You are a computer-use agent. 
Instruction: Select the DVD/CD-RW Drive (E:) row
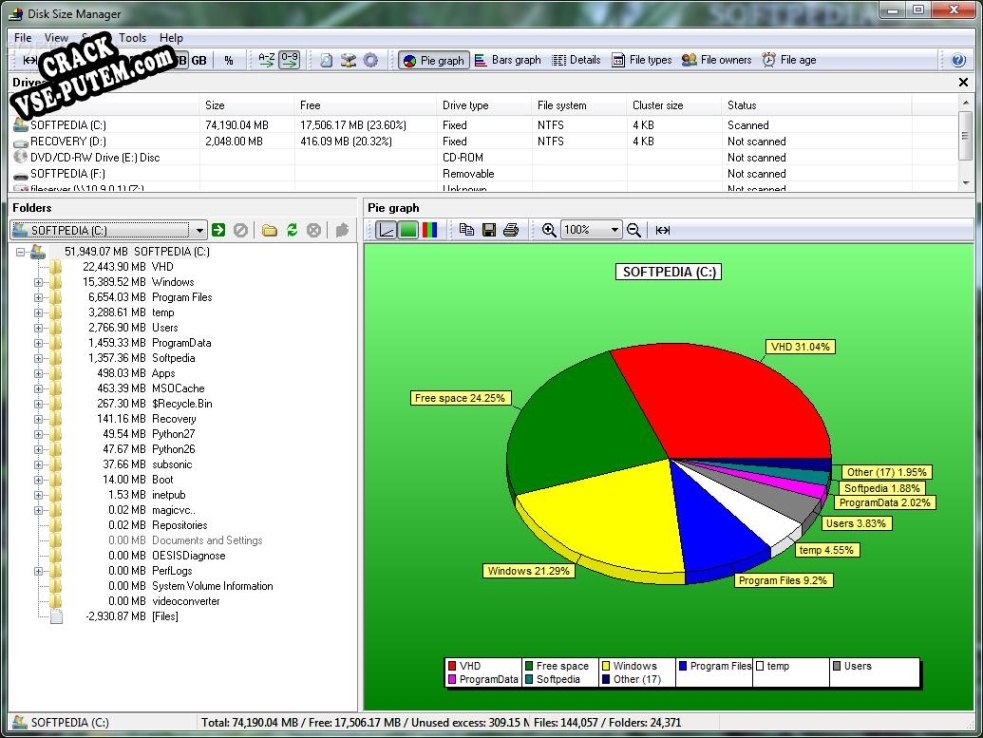pyautogui.click(x=485, y=158)
